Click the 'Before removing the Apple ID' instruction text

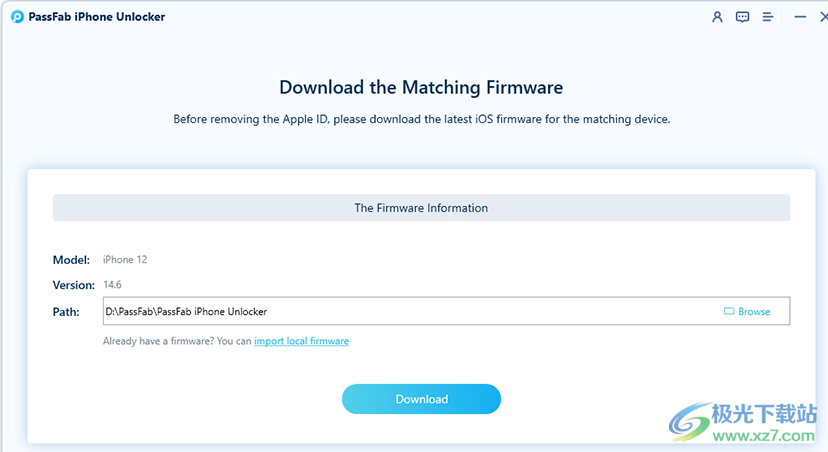coord(421,119)
